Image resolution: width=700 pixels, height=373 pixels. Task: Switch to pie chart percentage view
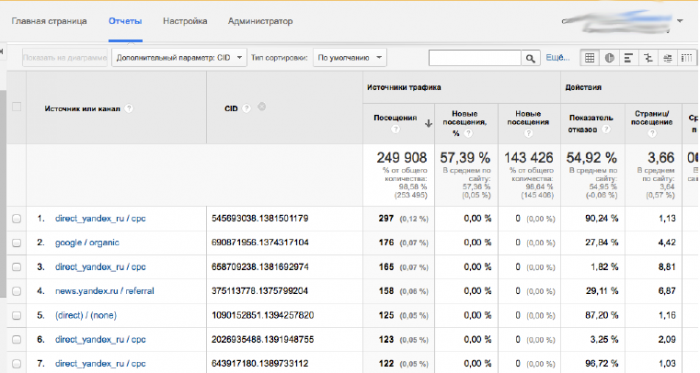[609, 58]
